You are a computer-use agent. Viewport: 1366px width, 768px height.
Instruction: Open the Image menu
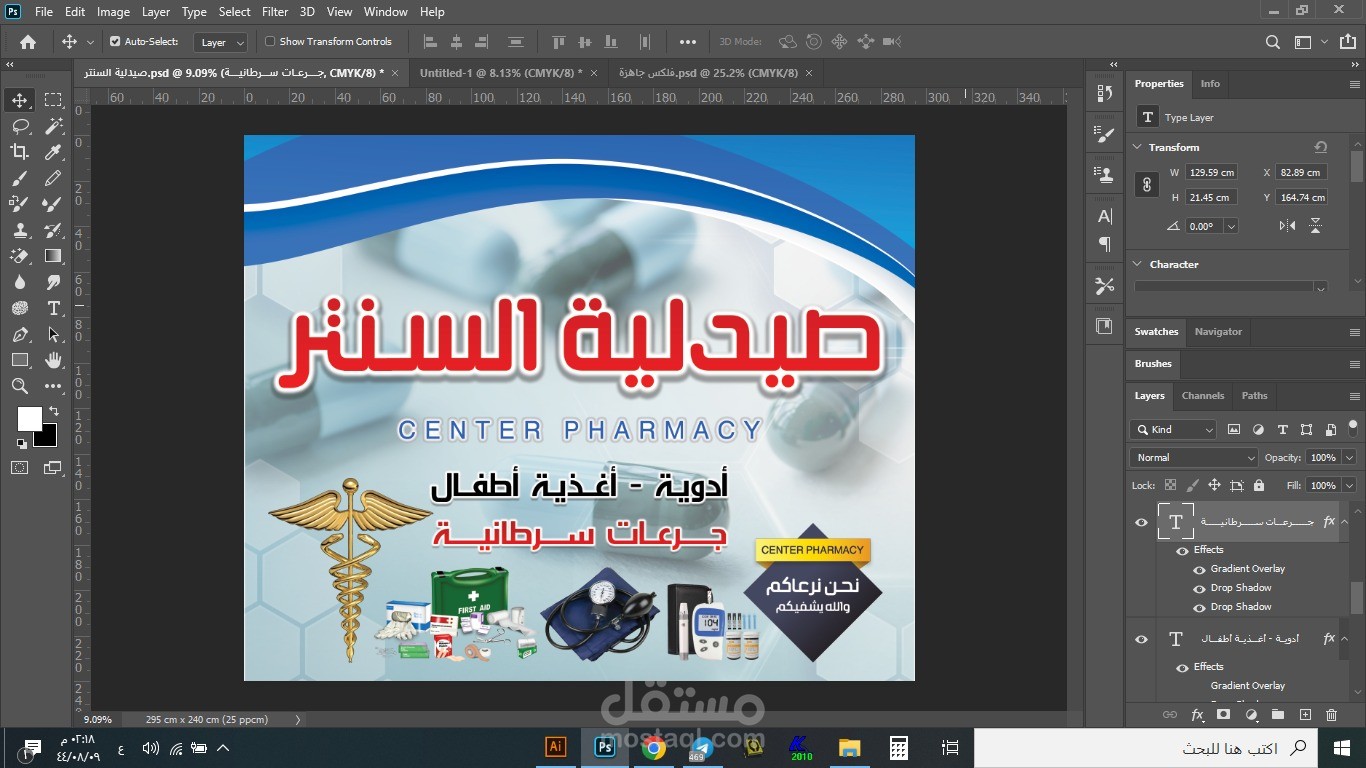click(x=113, y=12)
